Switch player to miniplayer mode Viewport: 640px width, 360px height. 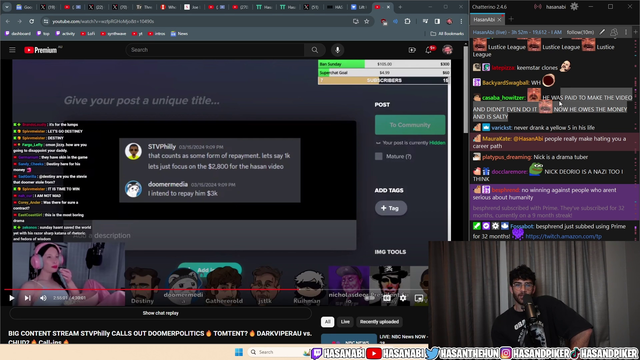(419, 298)
